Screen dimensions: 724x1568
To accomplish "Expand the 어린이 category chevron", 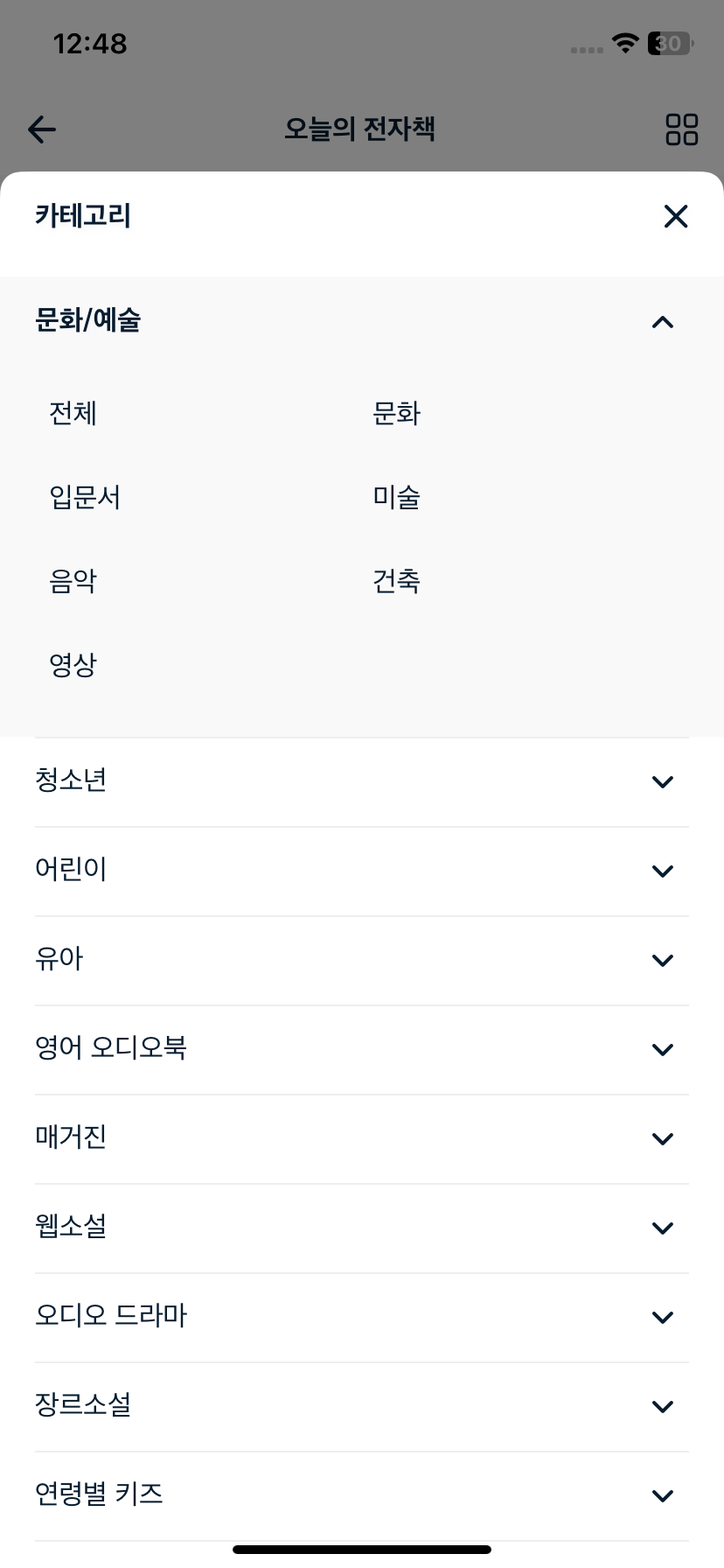I will pos(663,871).
